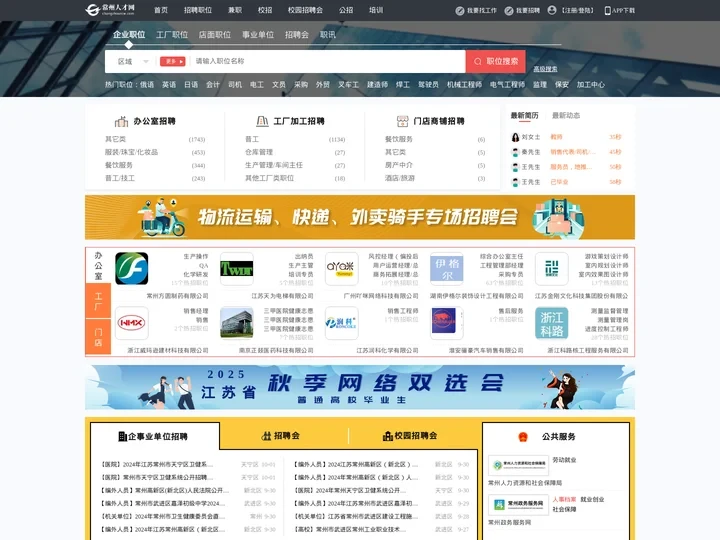The image size is (720, 540).
Task: Go to 首页 in top navigation
Action: (x=161, y=10)
